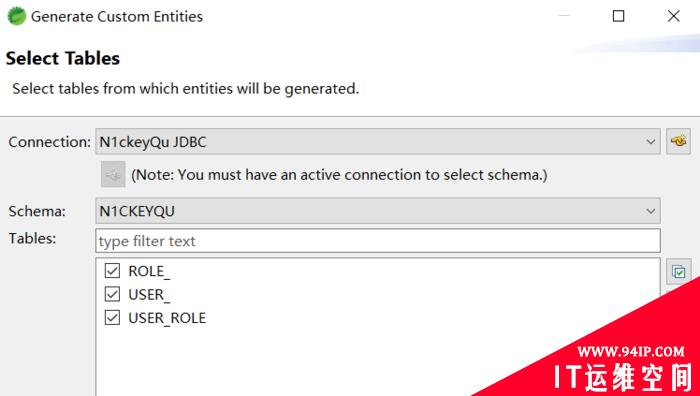Open the add connection profile icon button
This screenshot has height=396, width=700.
[678, 142]
